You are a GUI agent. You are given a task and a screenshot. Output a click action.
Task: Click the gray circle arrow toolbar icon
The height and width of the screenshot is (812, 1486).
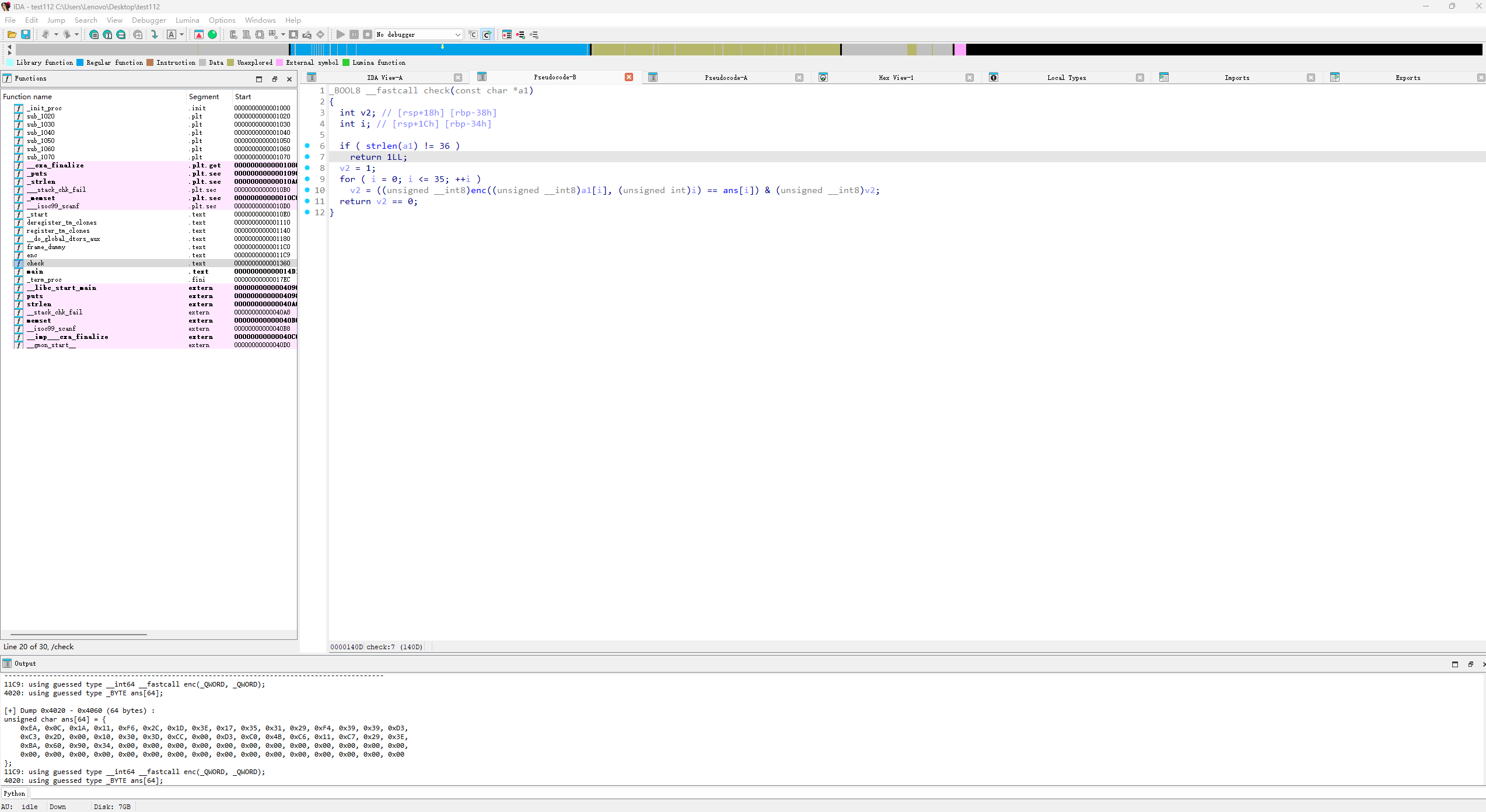pyautogui.click(x=138, y=34)
